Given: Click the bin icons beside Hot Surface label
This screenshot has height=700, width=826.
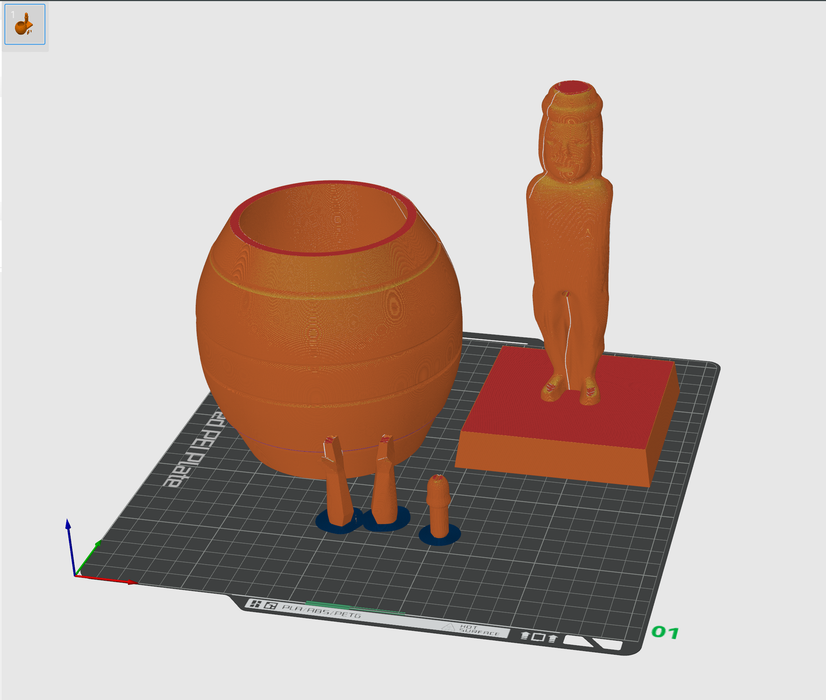Looking at the screenshot, I should [536, 636].
